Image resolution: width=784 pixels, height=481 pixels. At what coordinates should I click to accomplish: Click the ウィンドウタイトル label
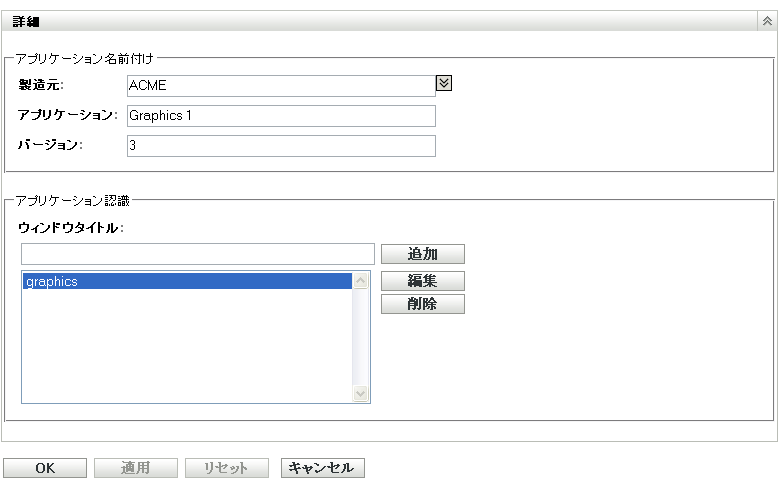[x=70, y=228]
